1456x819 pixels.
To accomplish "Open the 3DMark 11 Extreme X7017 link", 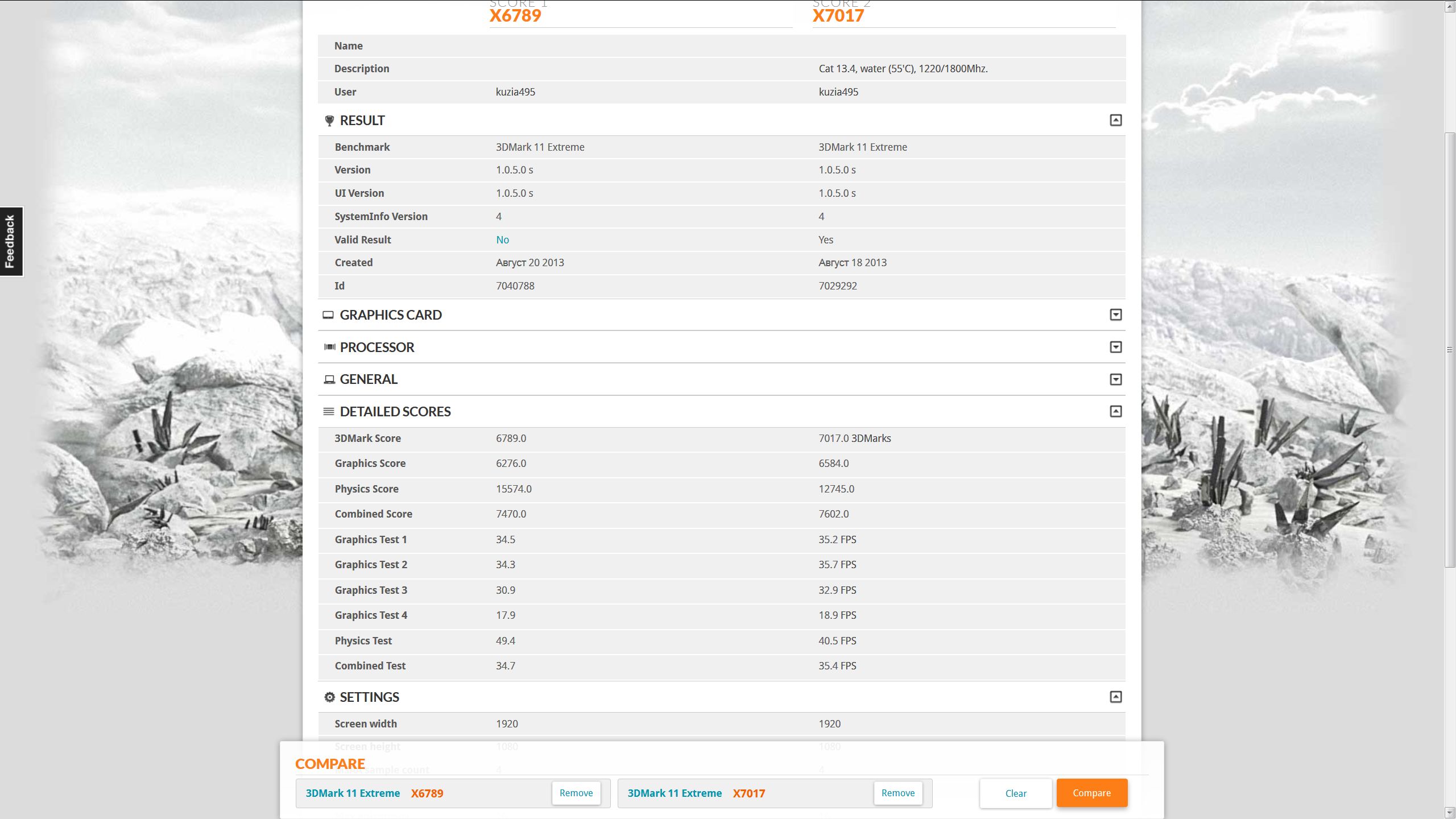I will tap(696, 793).
